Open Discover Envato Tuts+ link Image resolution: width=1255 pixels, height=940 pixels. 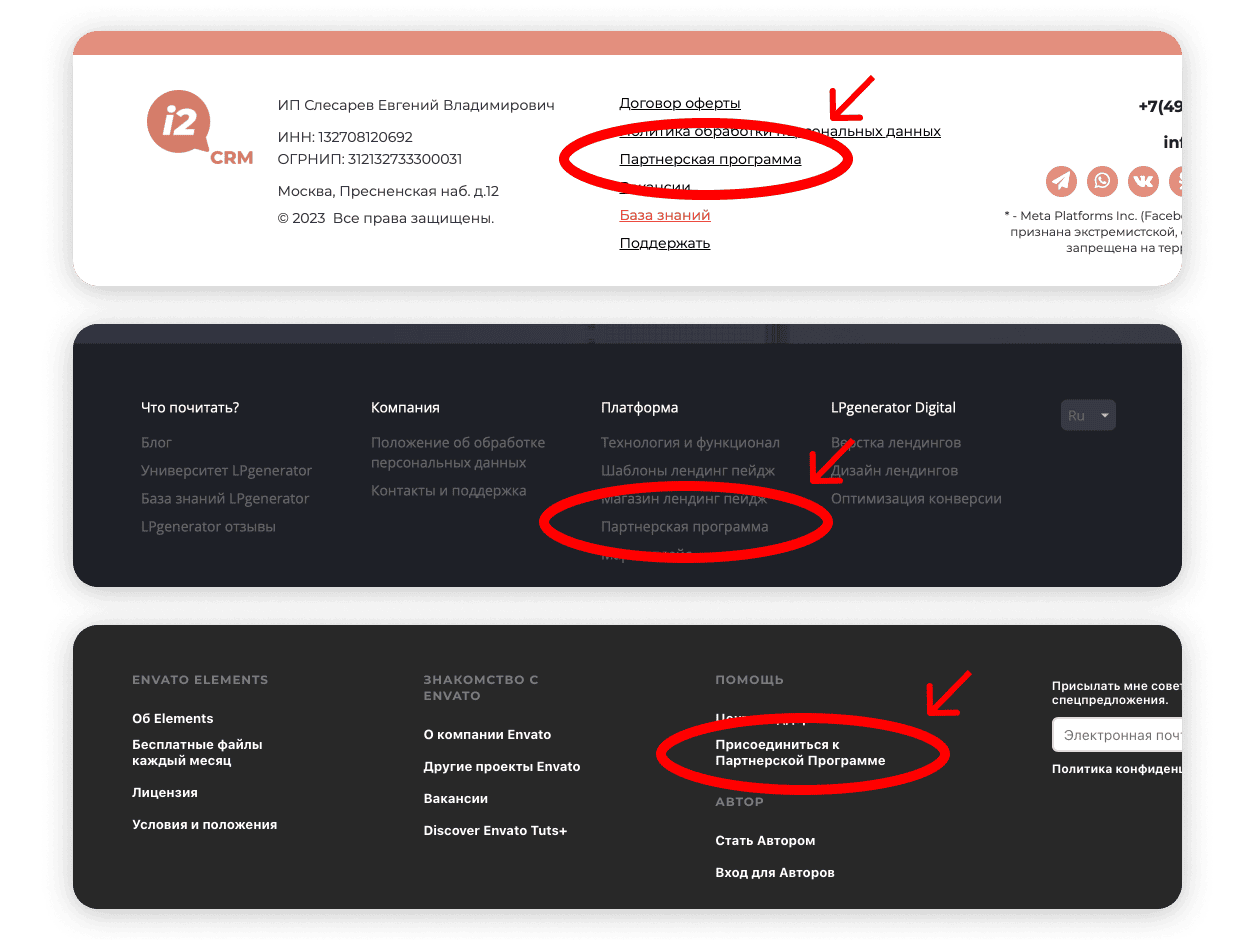(495, 830)
